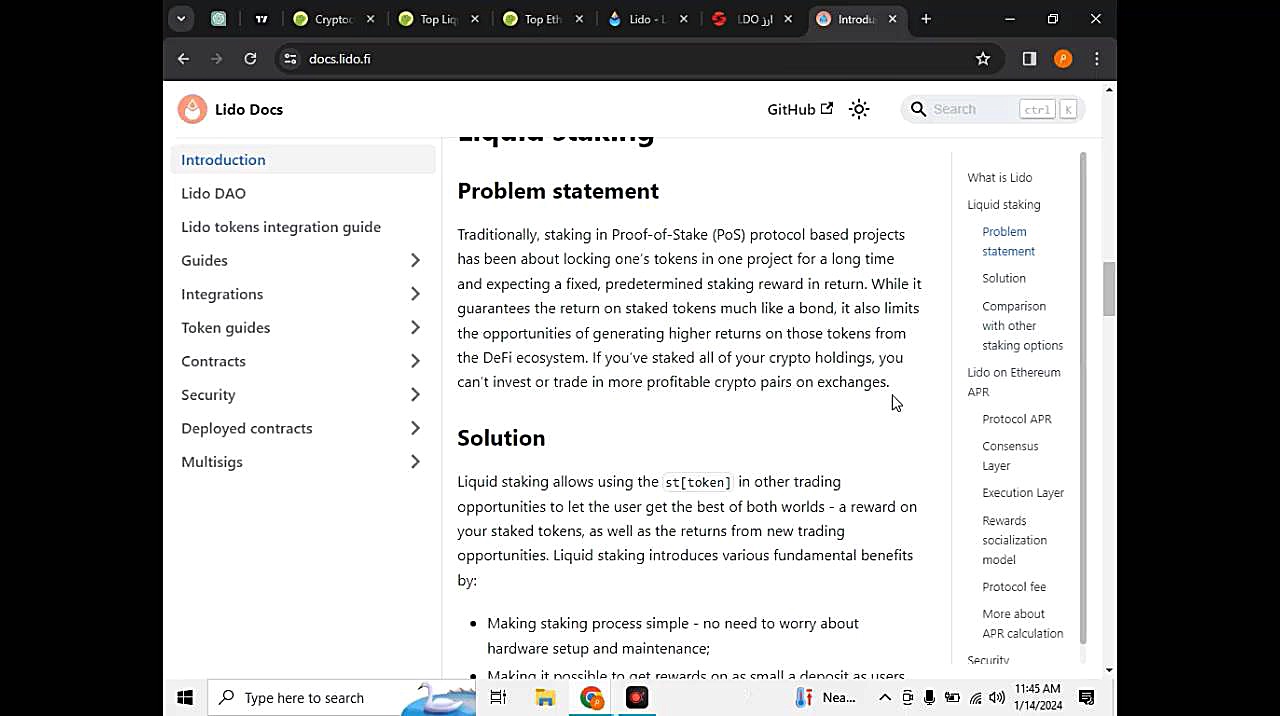Click the search magnifier icon
1280x716 pixels.
[x=918, y=109]
